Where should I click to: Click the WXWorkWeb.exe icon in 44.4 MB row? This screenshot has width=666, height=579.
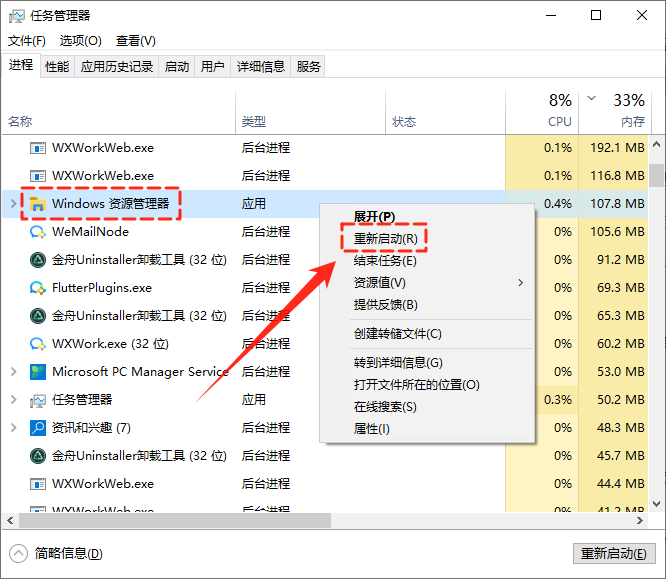(x=38, y=484)
